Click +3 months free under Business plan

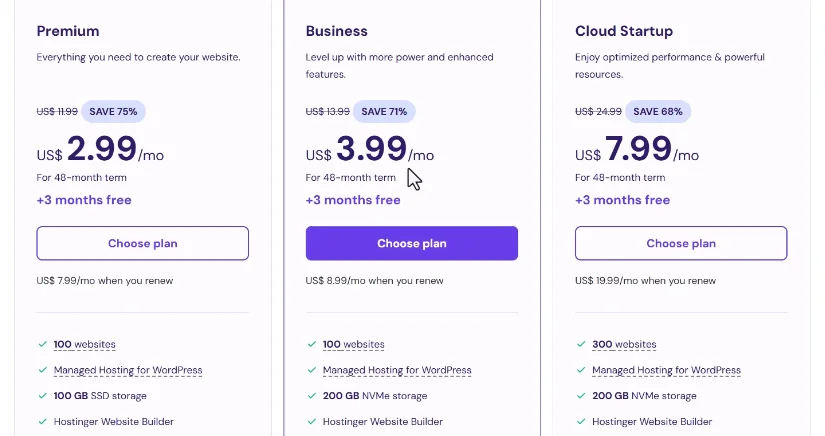point(353,200)
